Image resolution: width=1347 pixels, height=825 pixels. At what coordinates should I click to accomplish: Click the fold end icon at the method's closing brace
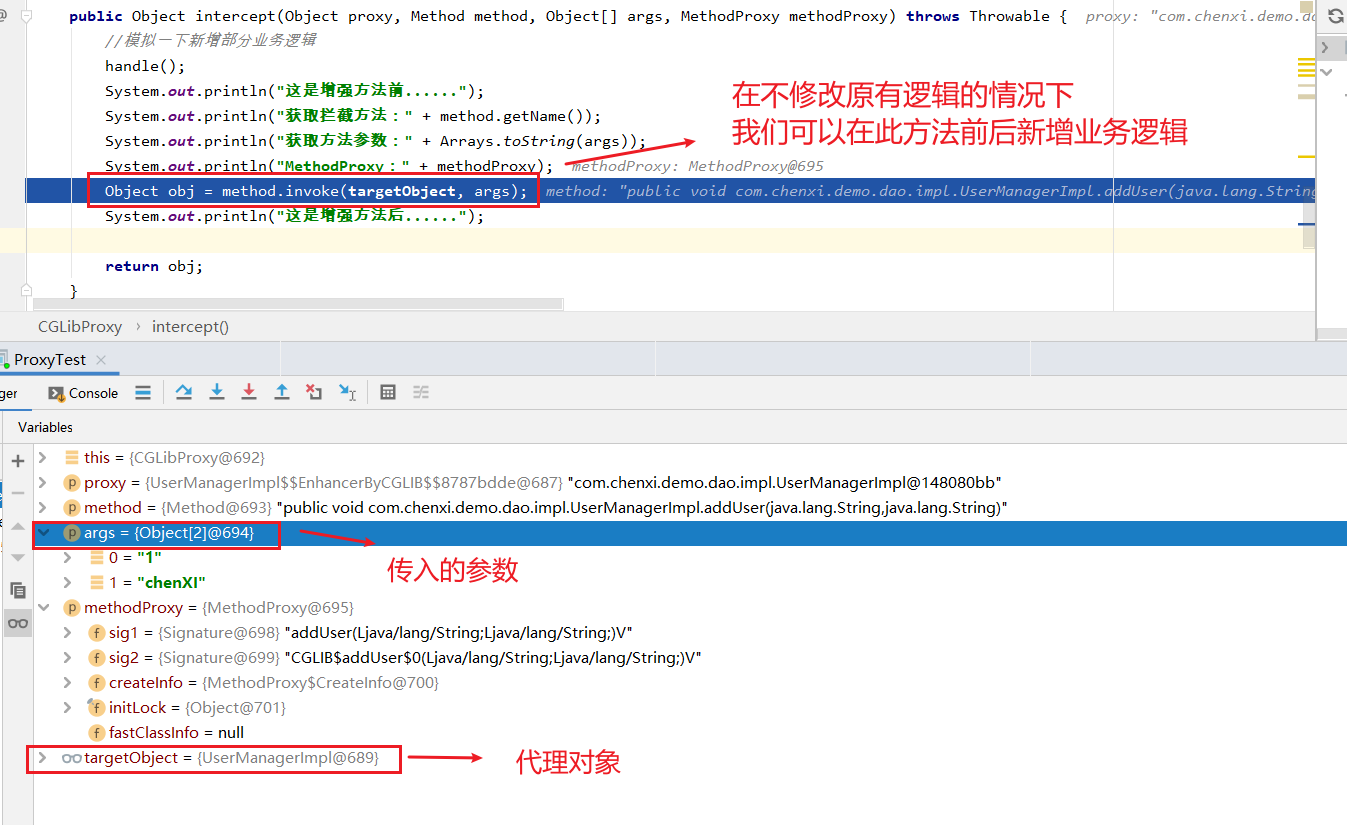[27, 290]
